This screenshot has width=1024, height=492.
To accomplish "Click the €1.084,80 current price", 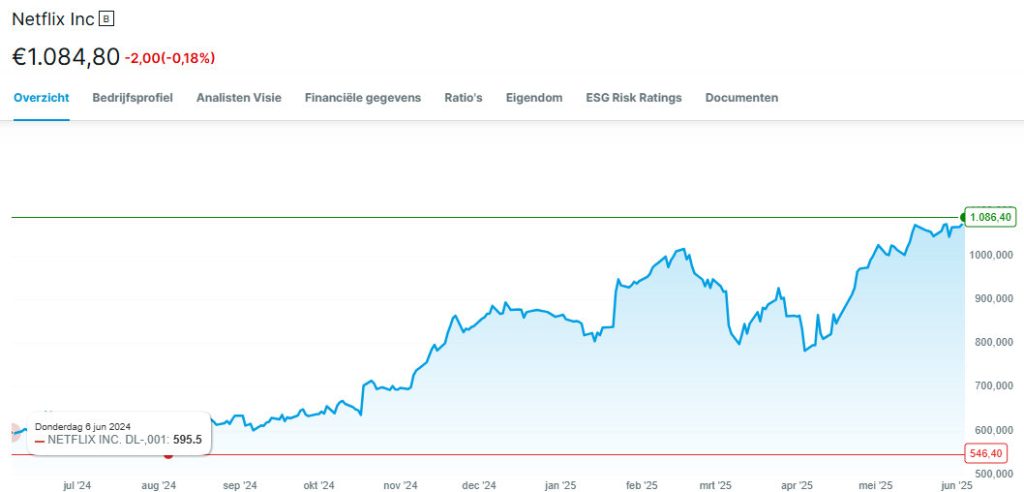I will click(65, 57).
